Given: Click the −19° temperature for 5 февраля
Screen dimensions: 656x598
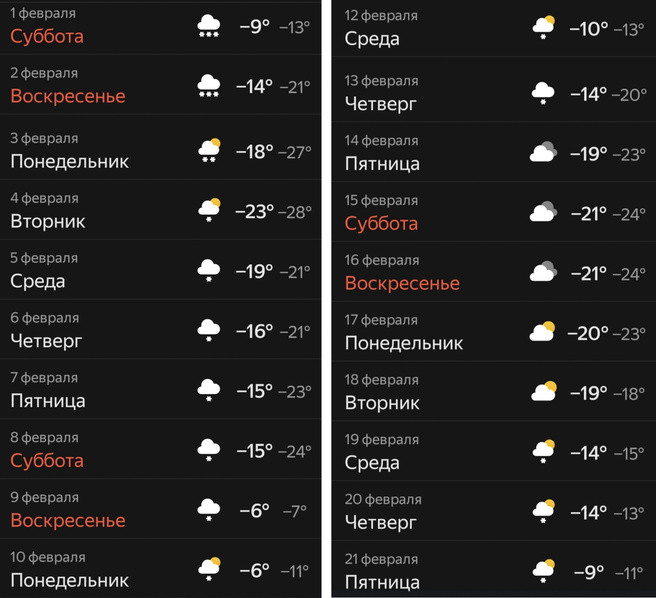Looking at the screenshot, I should [x=254, y=271].
